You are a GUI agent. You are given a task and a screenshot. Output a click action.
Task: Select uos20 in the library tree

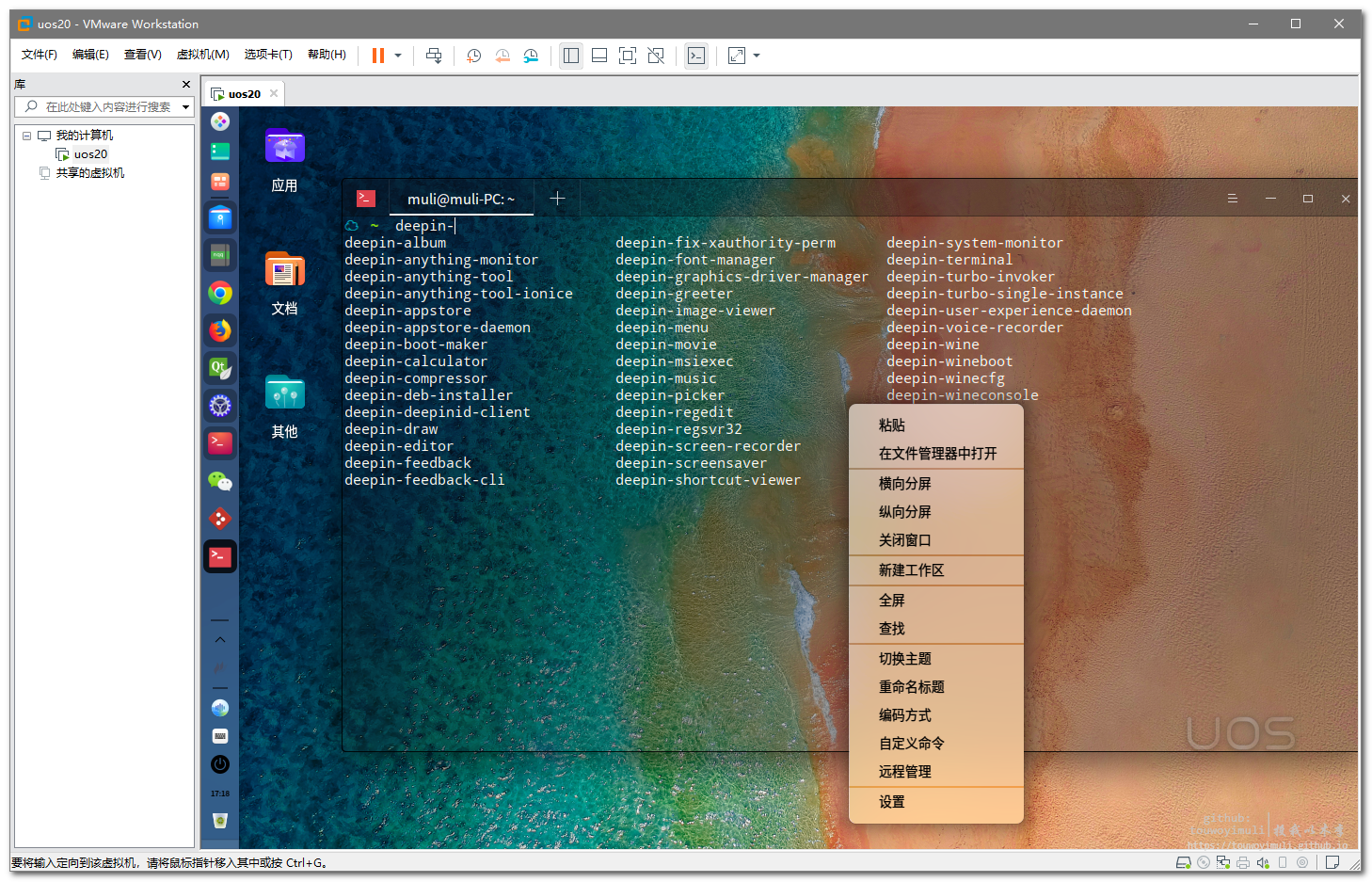coord(90,154)
